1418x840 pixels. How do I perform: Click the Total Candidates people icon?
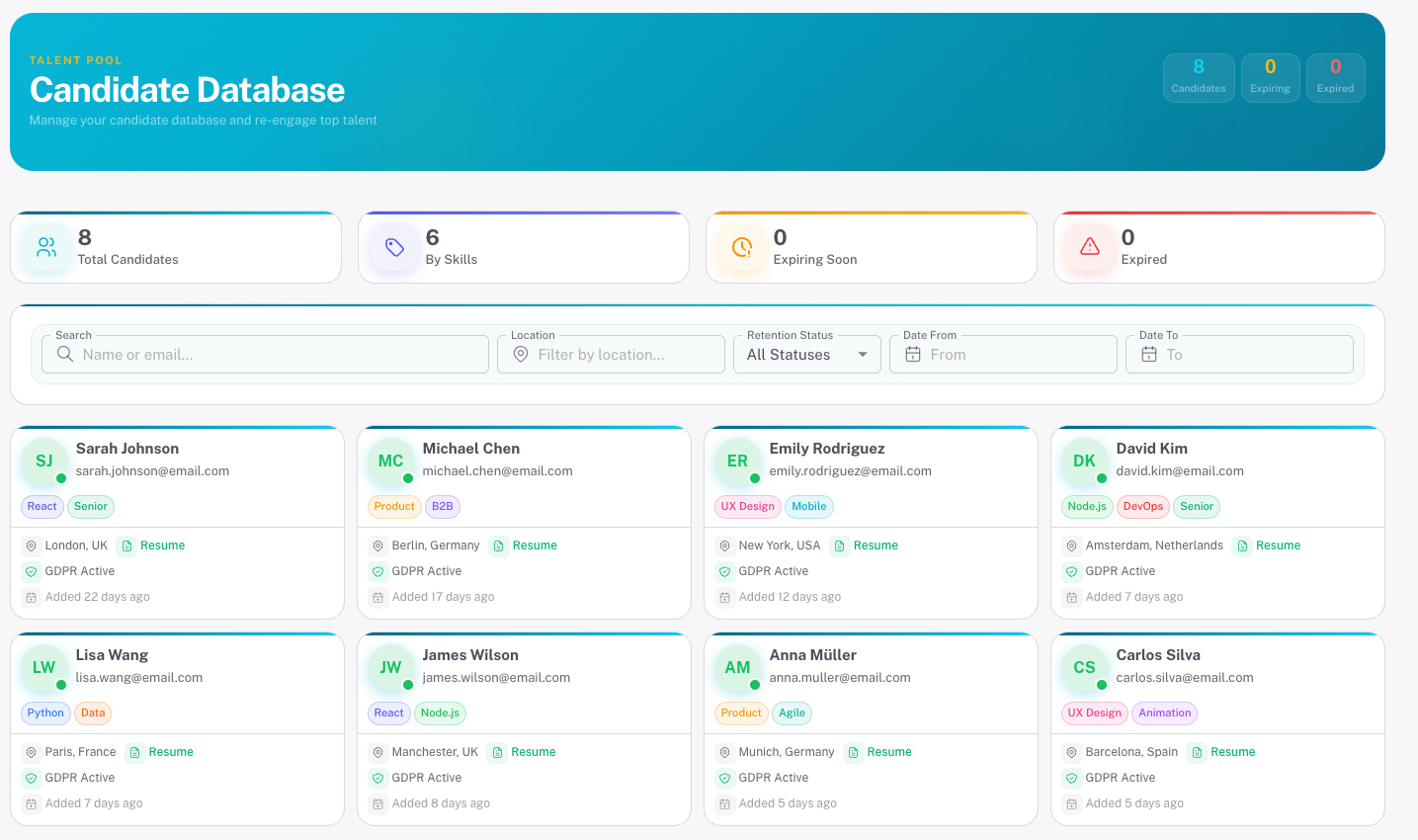(x=45, y=248)
